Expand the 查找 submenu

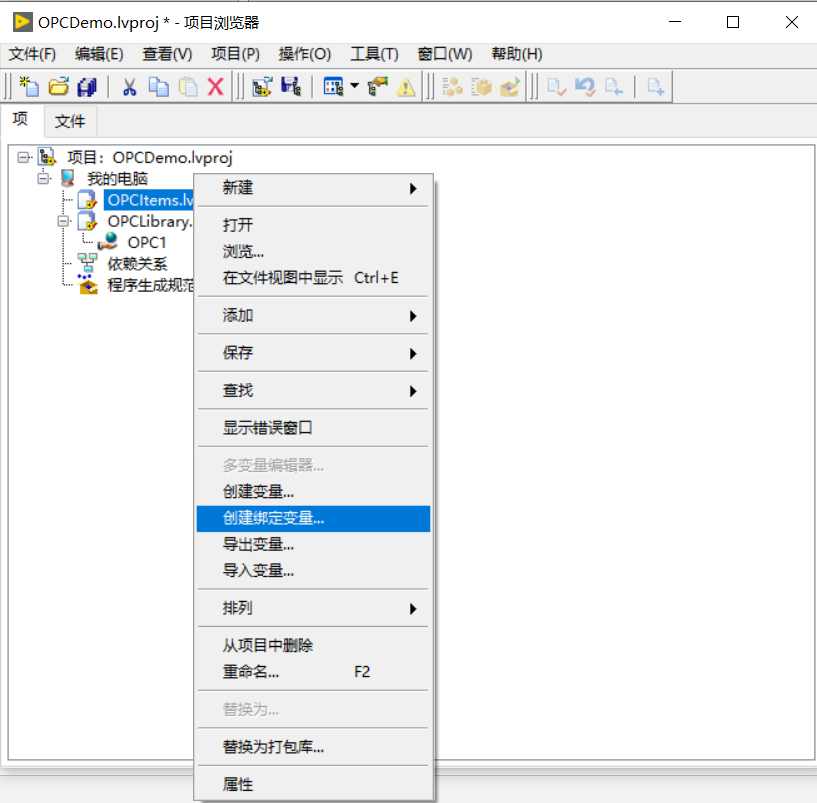click(314, 391)
